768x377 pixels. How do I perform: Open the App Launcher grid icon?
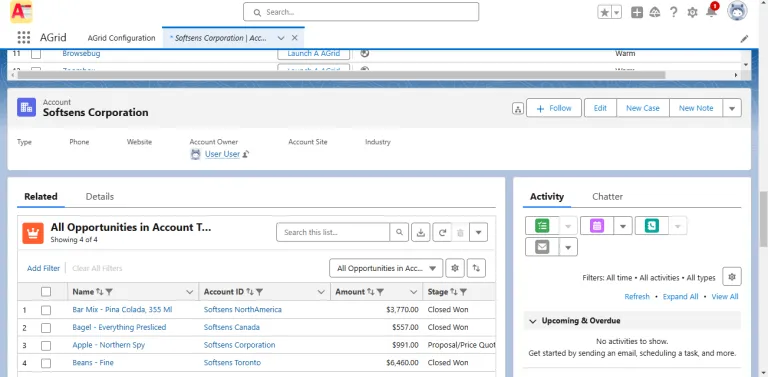pyautogui.click(x=24, y=38)
